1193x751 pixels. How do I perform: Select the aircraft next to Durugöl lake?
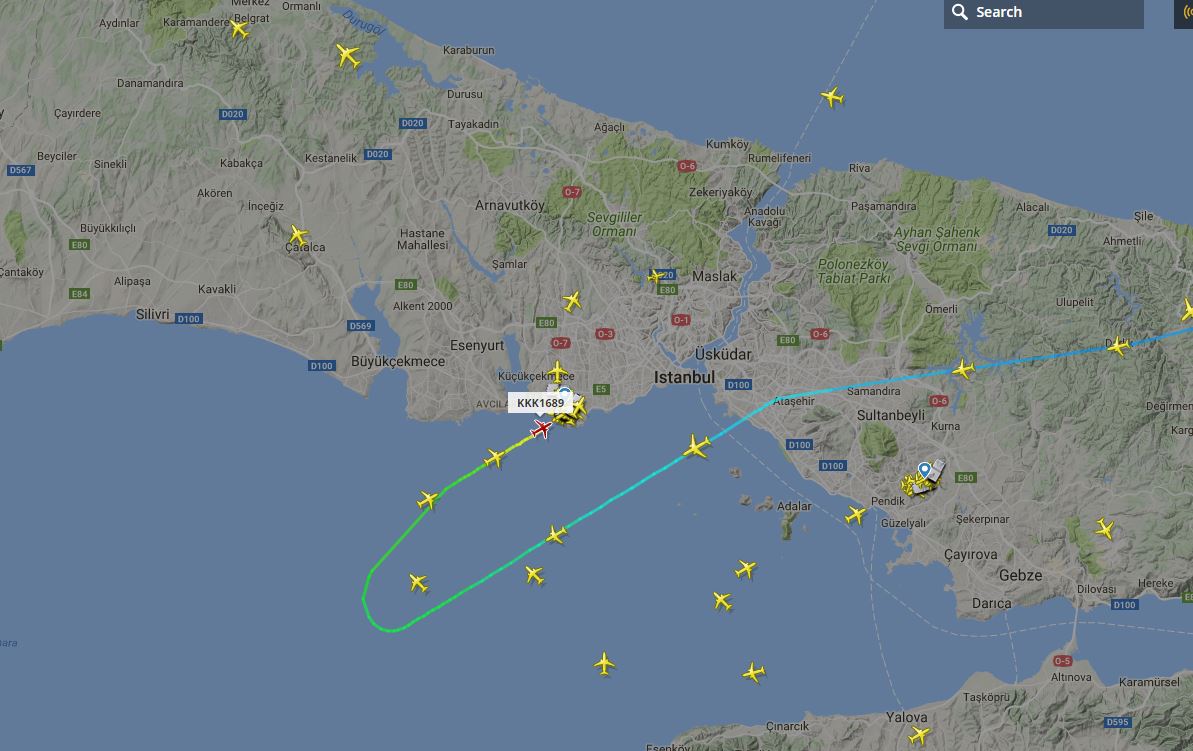tap(348, 56)
